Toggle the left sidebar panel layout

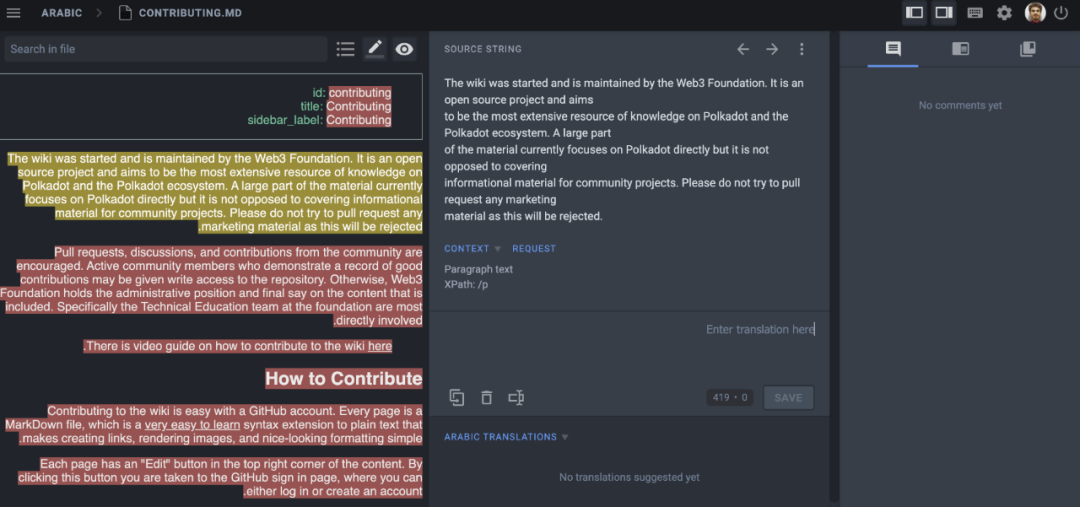pos(914,12)
